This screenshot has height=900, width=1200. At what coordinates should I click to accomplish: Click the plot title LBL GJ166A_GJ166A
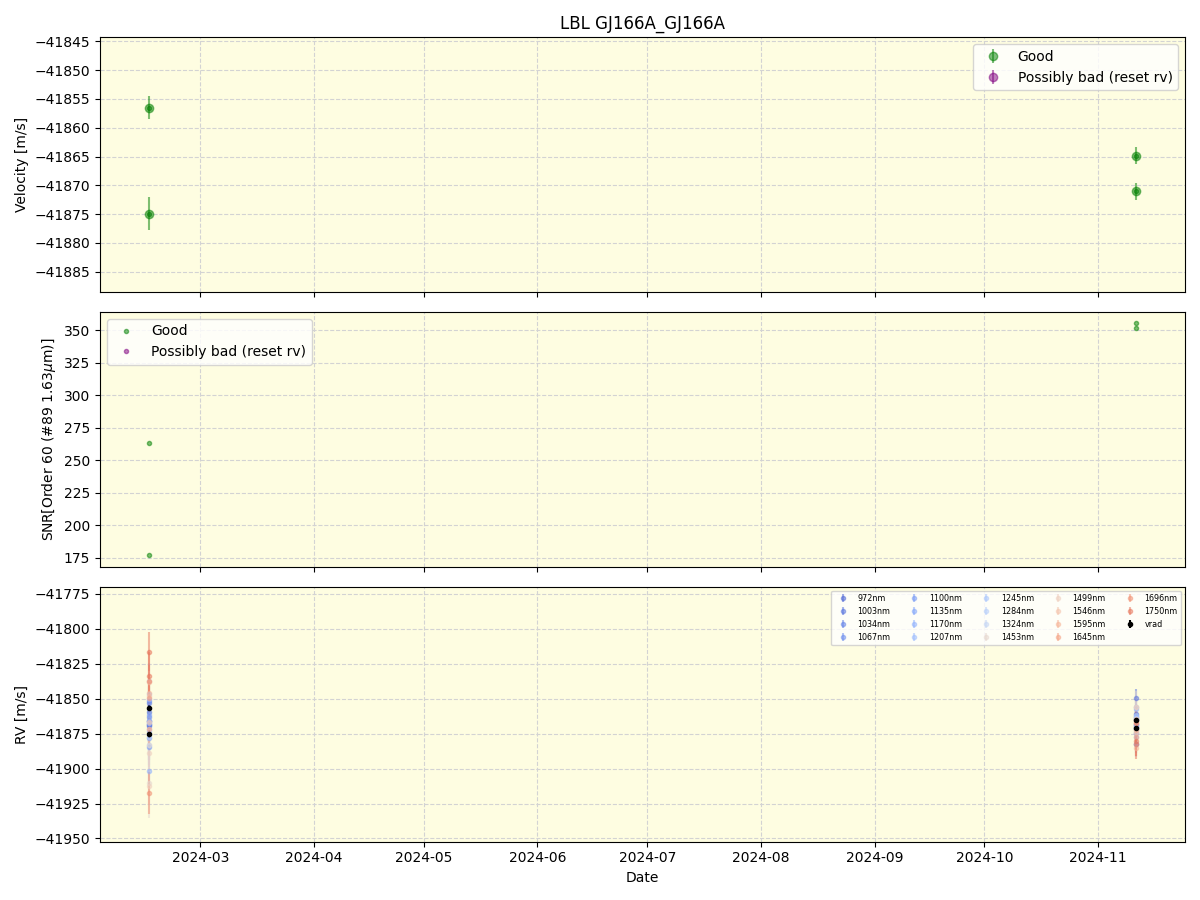642,23
